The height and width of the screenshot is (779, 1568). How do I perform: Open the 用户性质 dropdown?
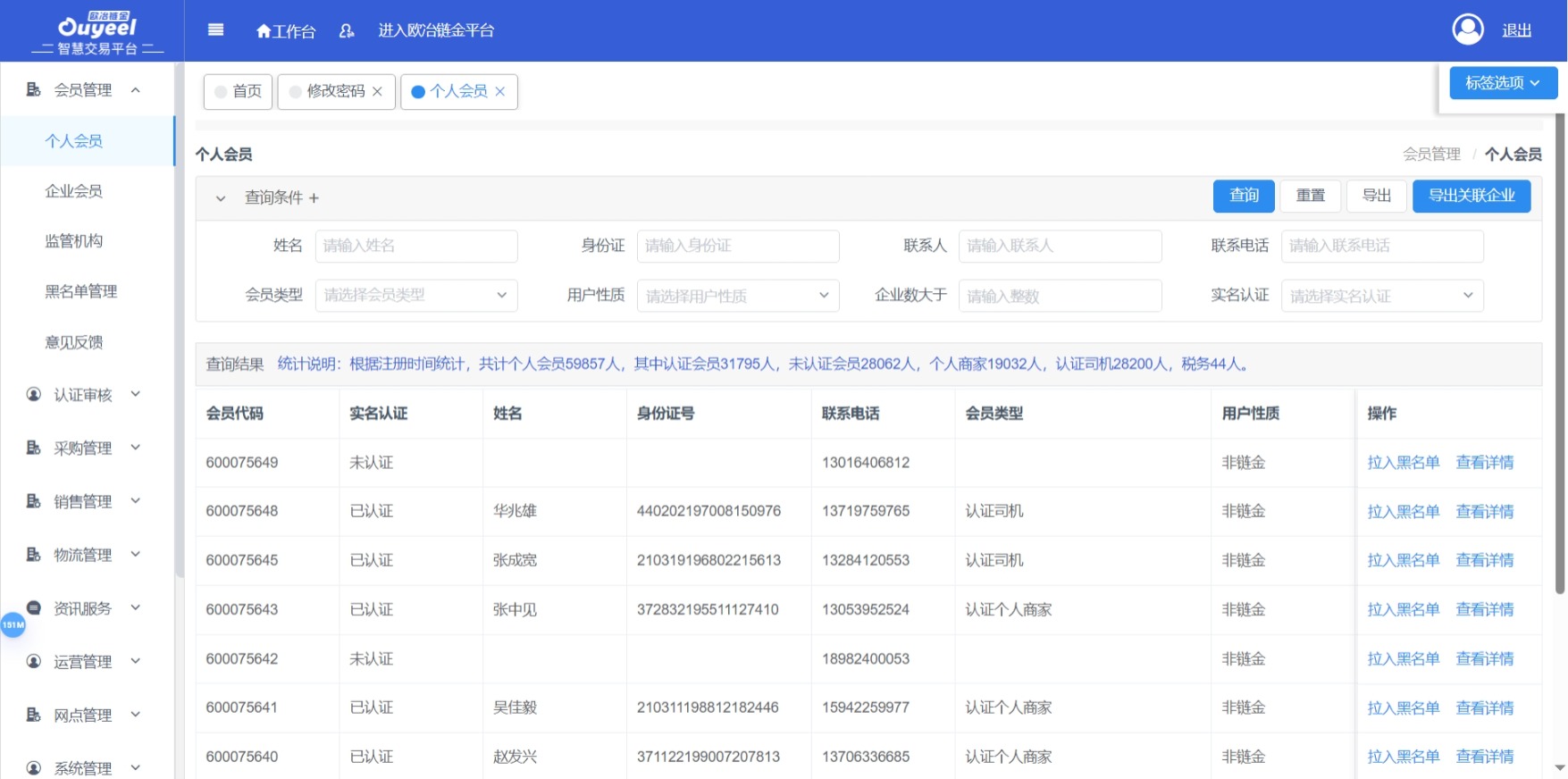tap(738, 296)
